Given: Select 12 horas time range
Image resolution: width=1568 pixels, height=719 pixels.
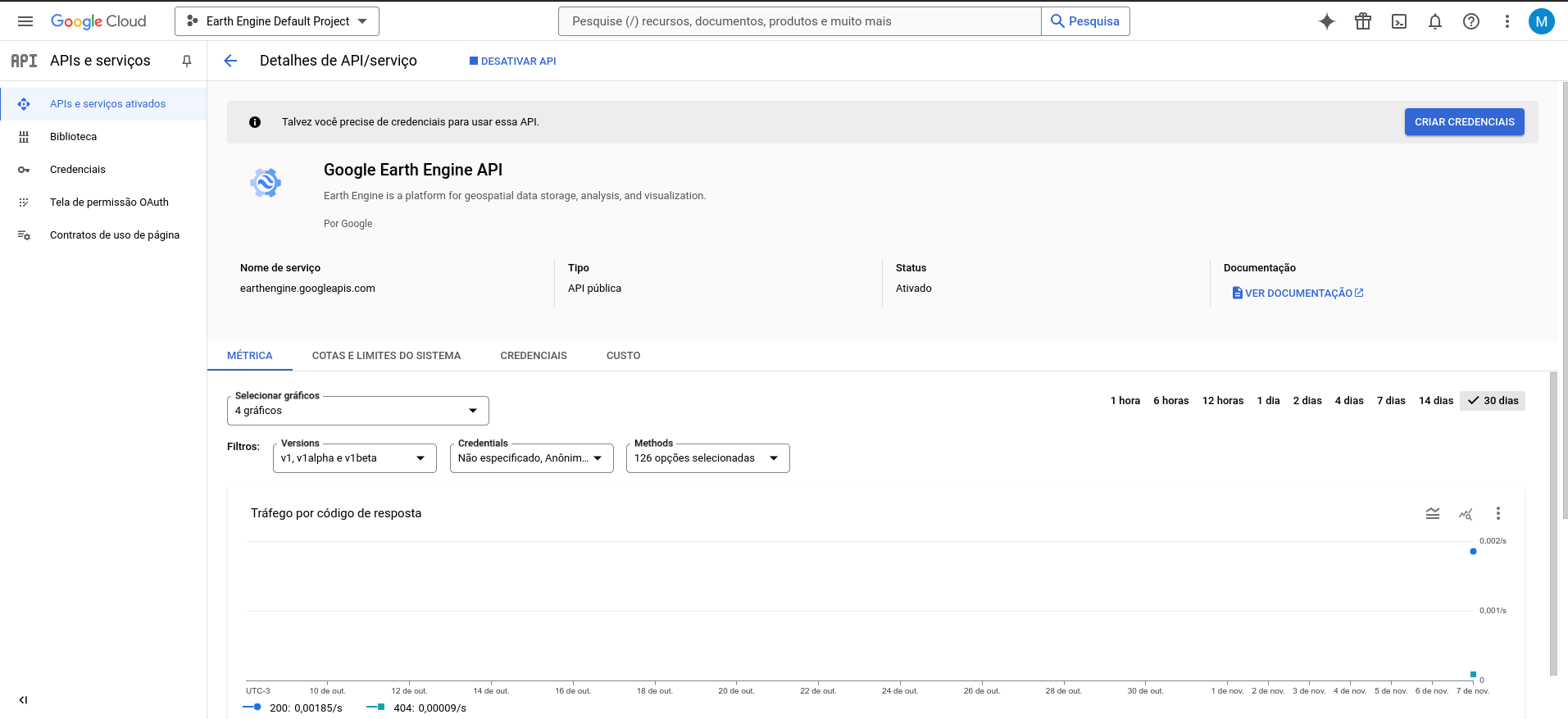Looking at the screenshot, I should pyautogui.click(x=1223, y=401).
